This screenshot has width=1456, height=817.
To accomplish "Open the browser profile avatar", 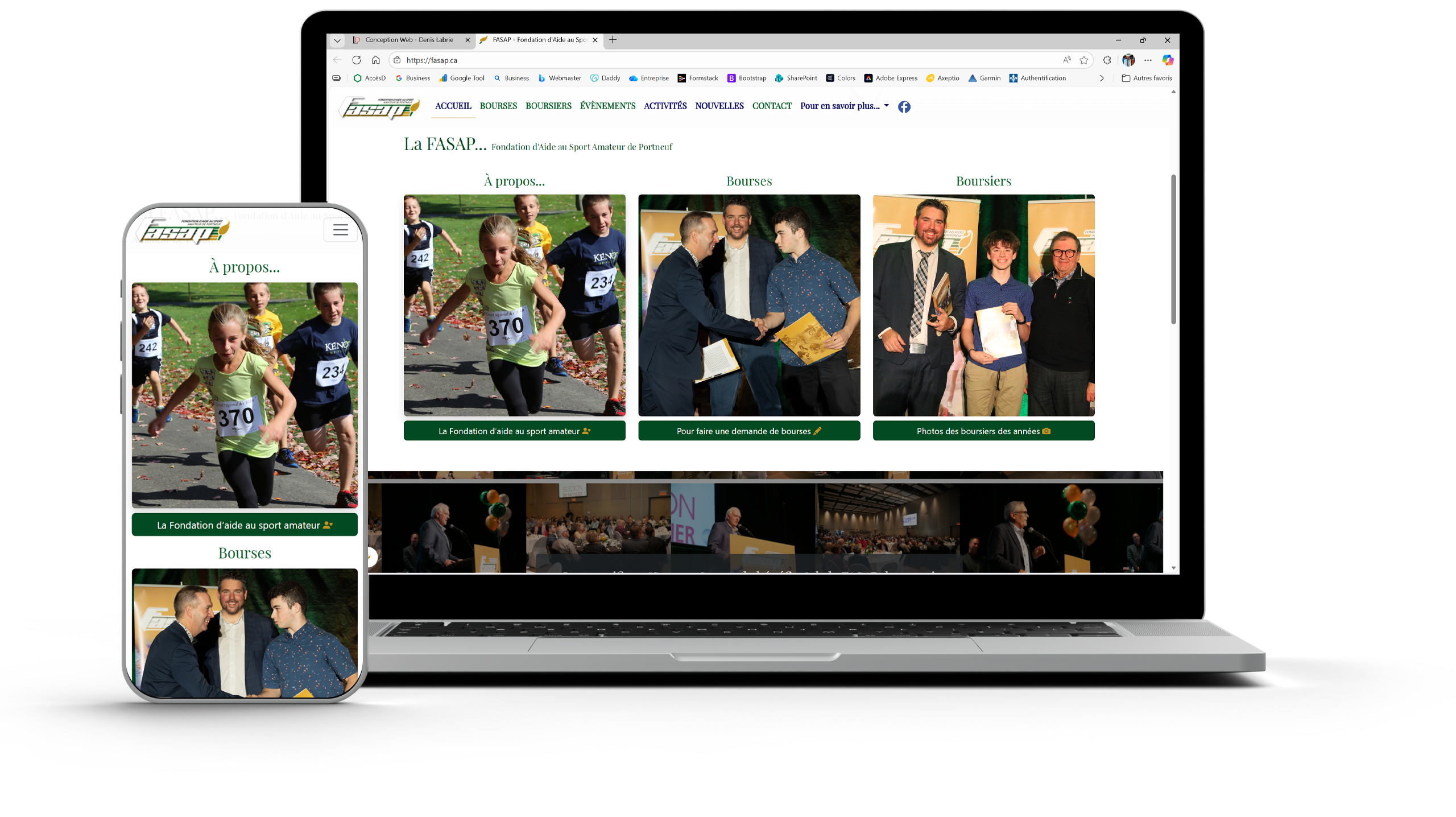I will [x=1128, y=60].
